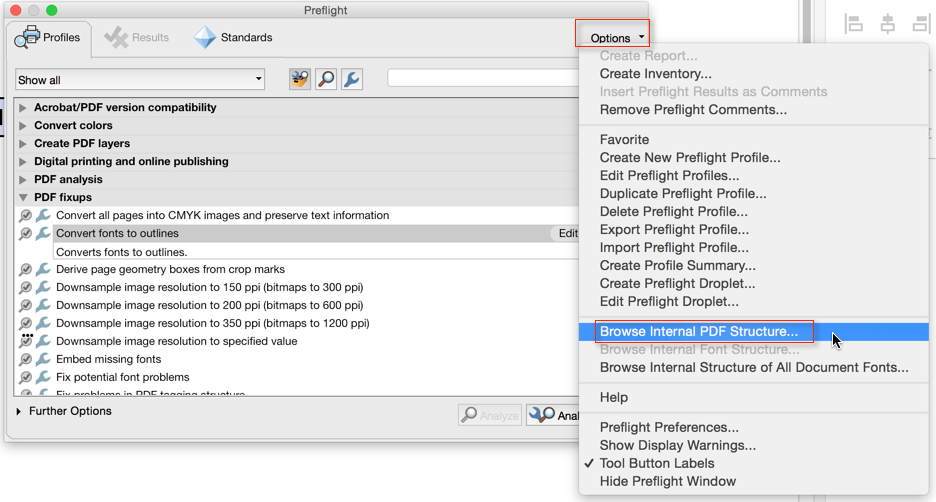936x502 pixels.
Task: Expand the PDF analysis group
Action: [23, 180]
